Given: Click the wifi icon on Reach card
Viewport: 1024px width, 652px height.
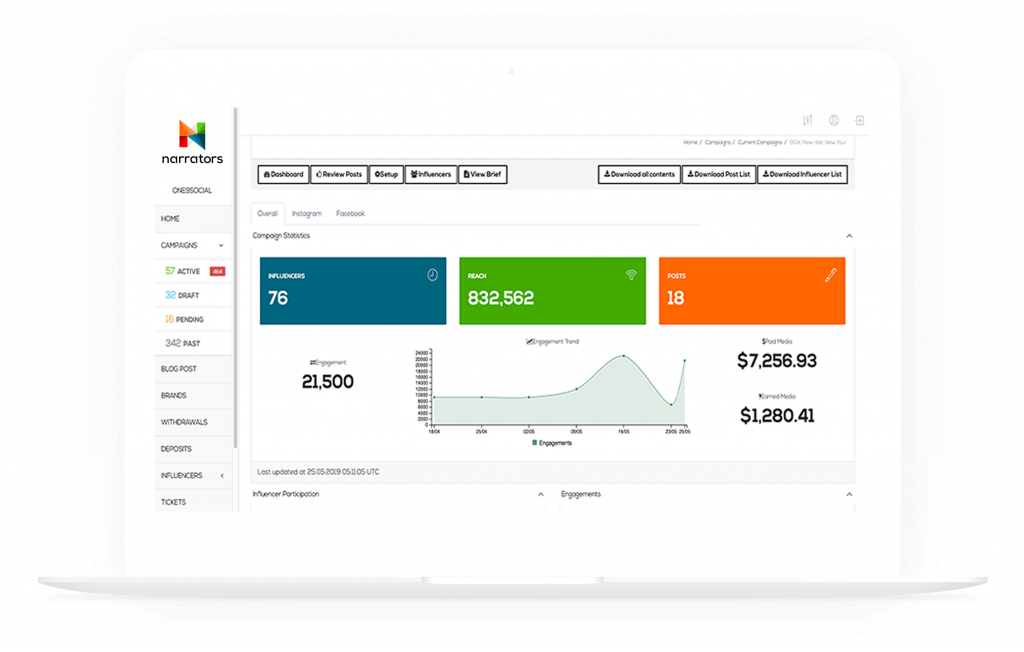Looking at the screenshot, I should pyautogui.click(x=631, y=275).
